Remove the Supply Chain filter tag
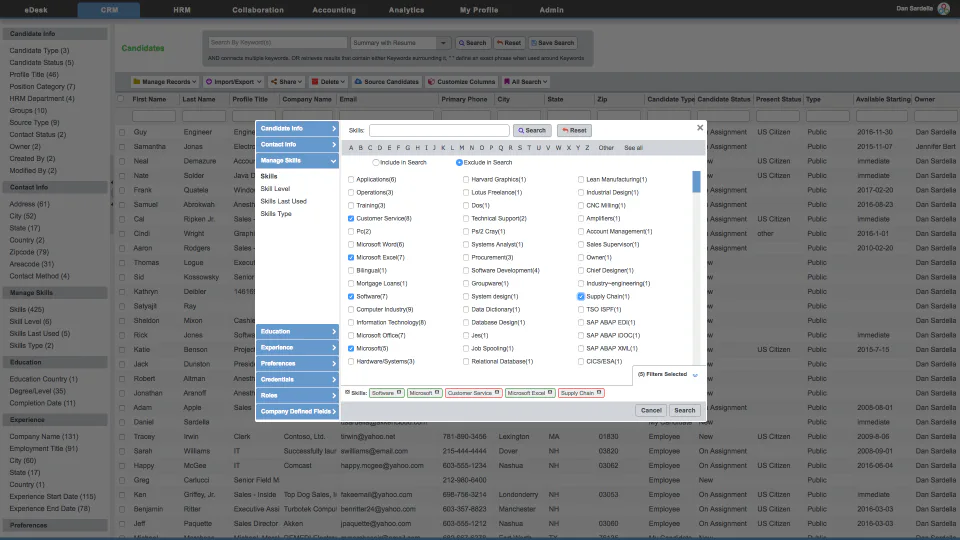The width and height of the screenshot is (960, 540). pyautogui.click(x=599, y=393)
